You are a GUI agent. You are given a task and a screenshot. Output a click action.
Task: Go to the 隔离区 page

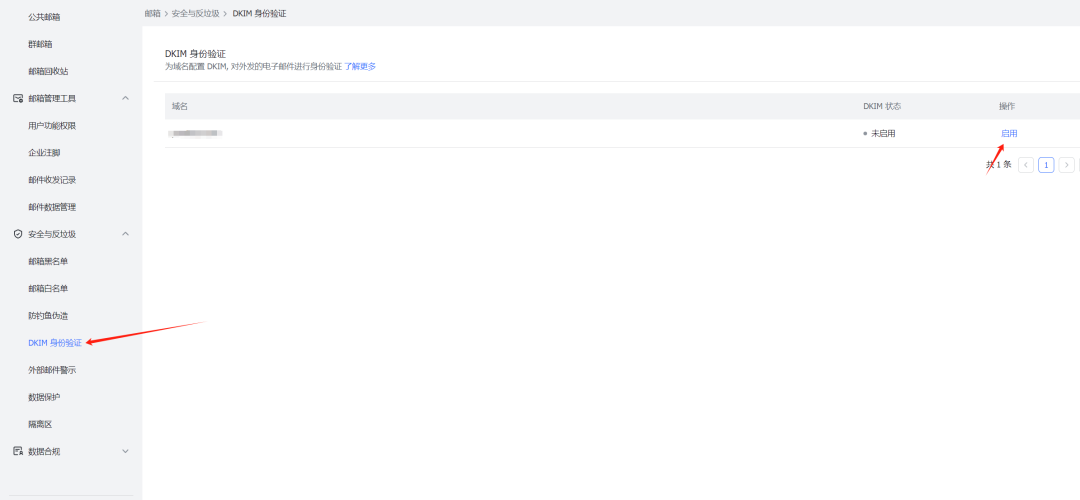coord(40,424)
